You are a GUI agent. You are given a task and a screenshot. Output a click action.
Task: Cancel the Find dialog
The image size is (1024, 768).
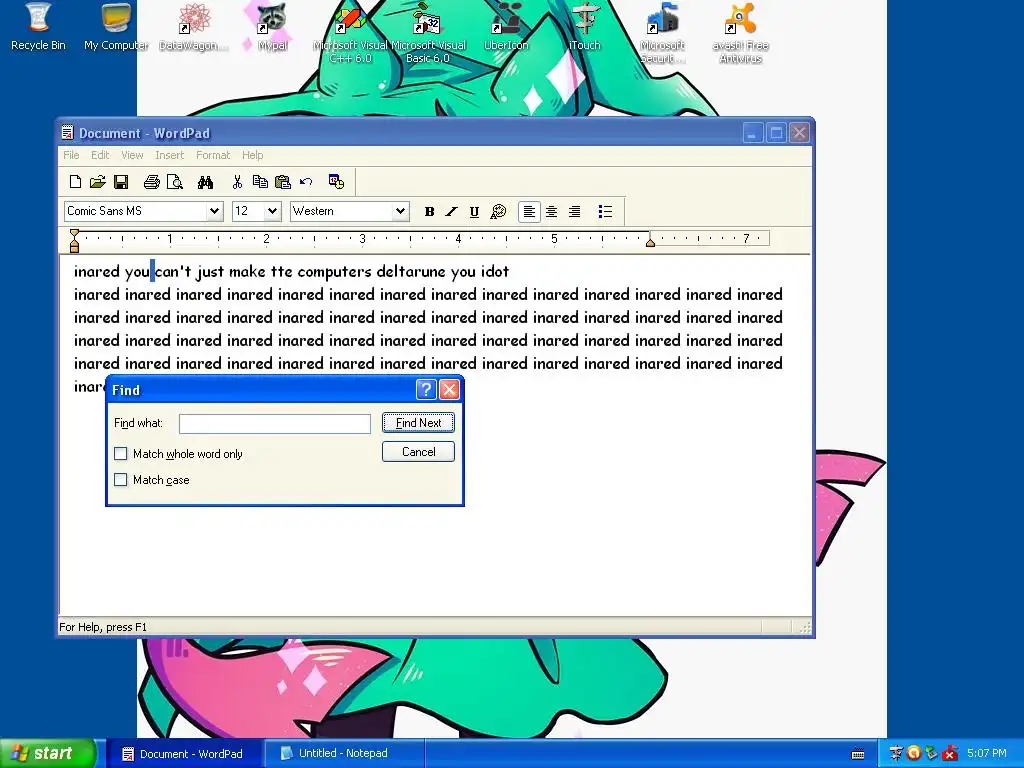click(x=418, y=452)
